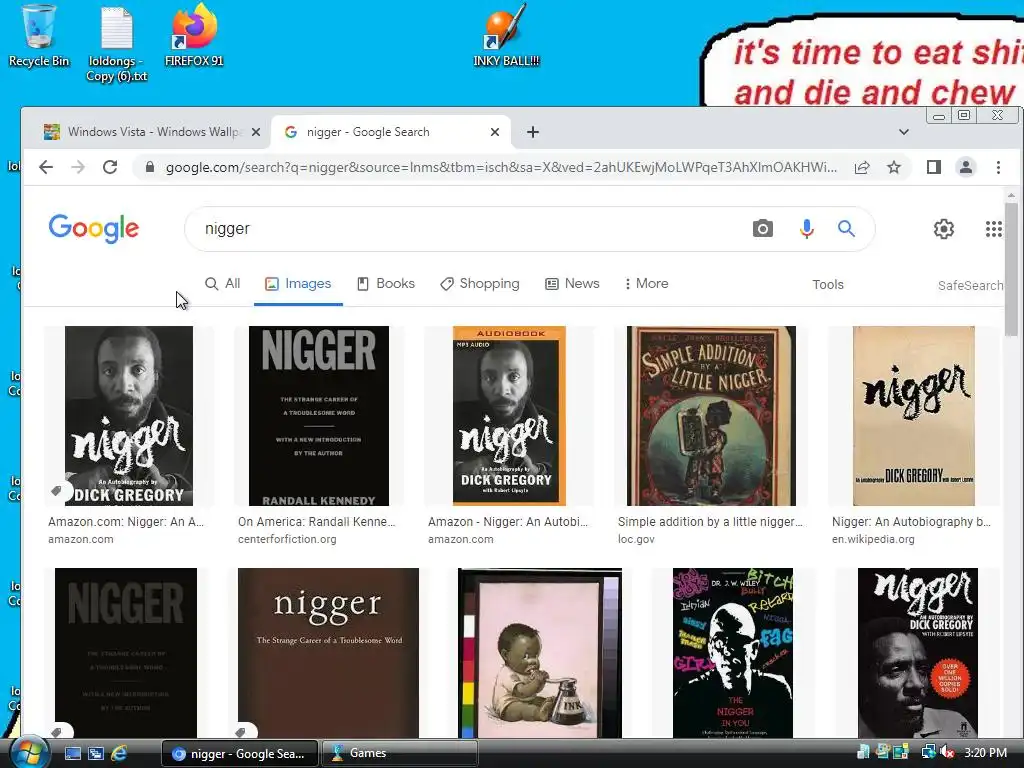Launch the FIREFOX 91 desktop shortcut
The width and height of the screenshot is (1024, 768).
[x=194, y=36]
